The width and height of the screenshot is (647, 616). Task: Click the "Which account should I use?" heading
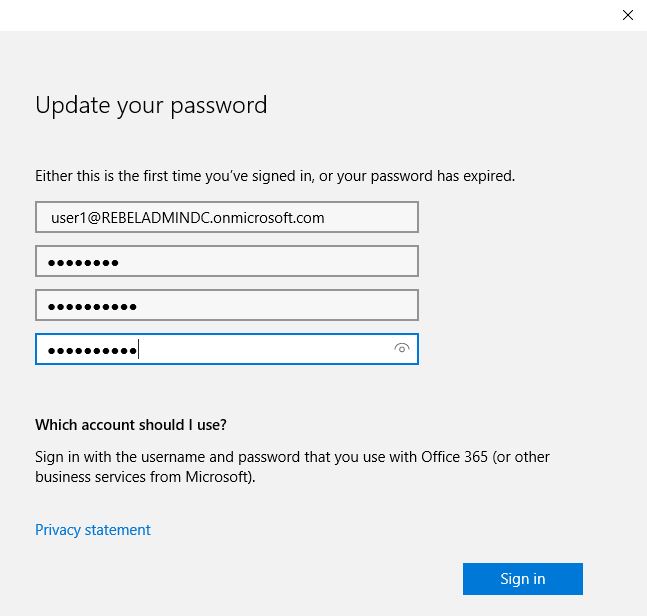pyautogui.click(x=131, y=425)
